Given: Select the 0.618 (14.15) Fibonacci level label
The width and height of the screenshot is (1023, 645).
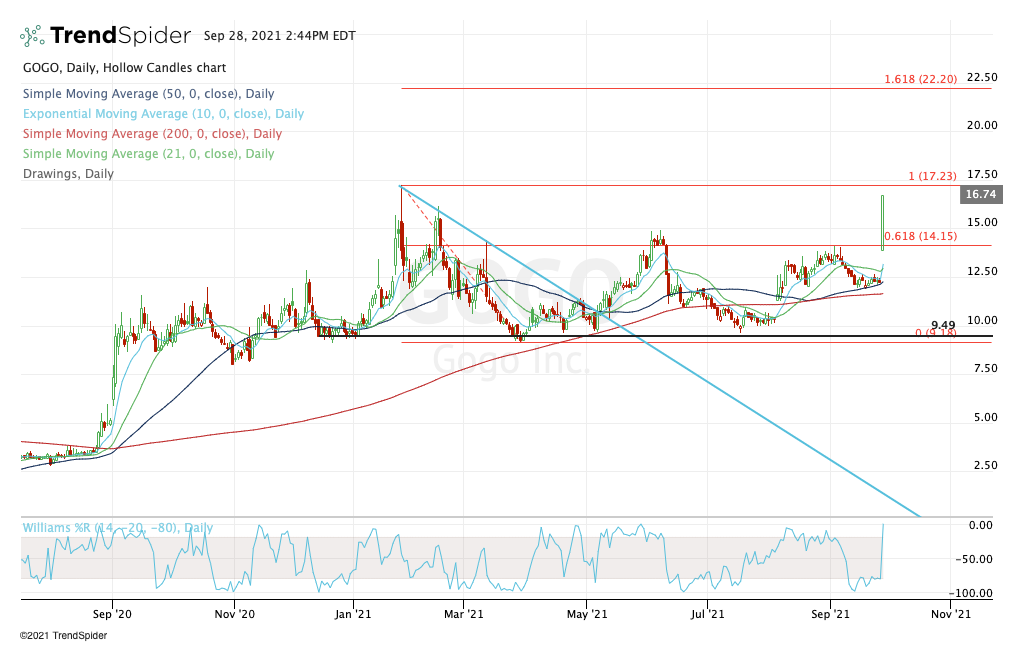Looking at the screenshot, I should [921, 237].
